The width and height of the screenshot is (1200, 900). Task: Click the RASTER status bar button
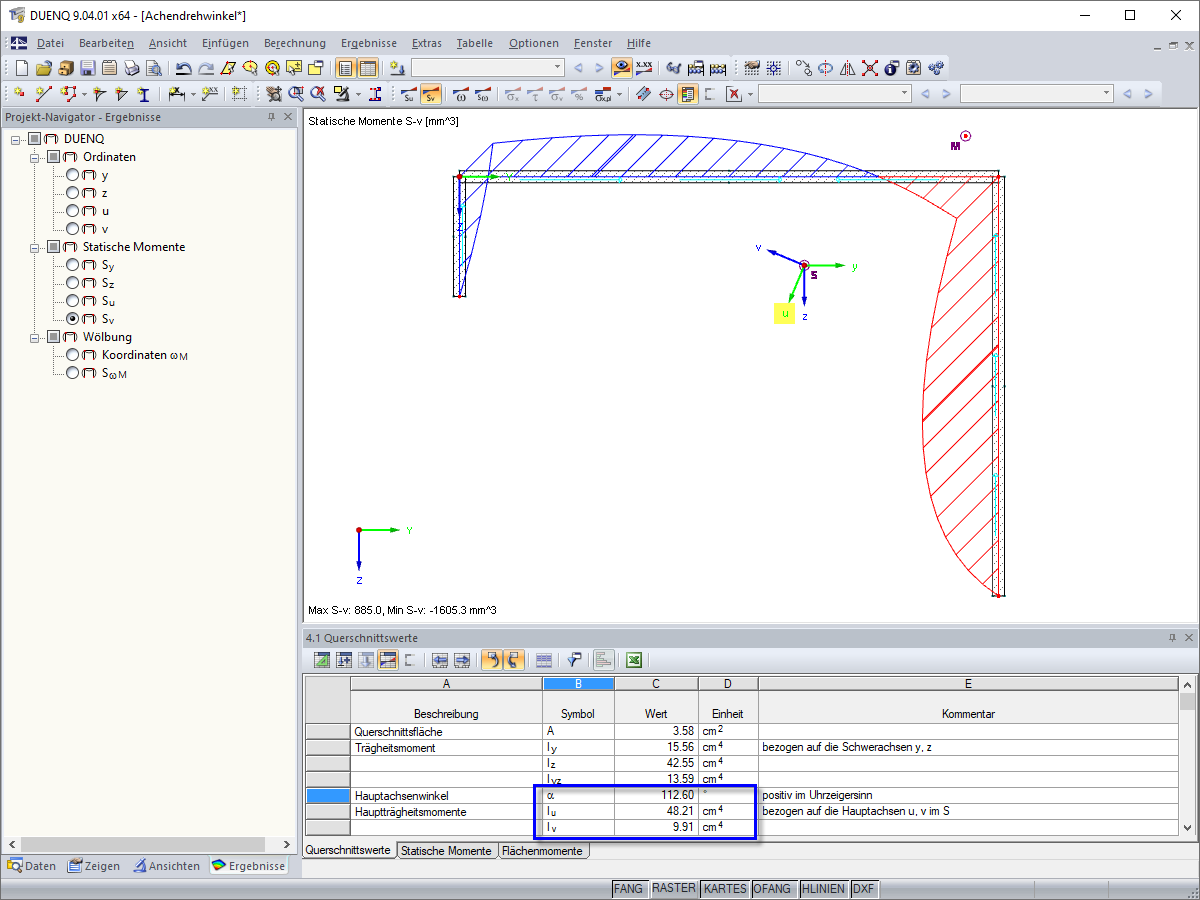[x=673, y=889]
